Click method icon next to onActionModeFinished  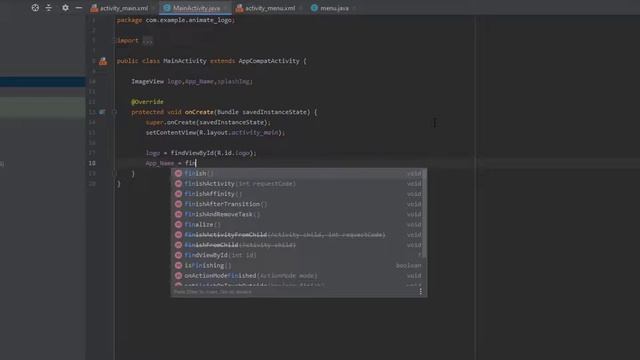tap(178, 276)
